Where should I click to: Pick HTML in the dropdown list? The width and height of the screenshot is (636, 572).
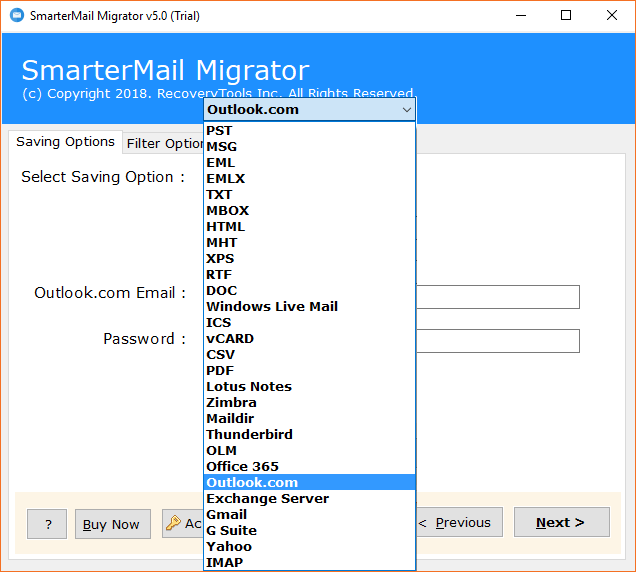309,226
